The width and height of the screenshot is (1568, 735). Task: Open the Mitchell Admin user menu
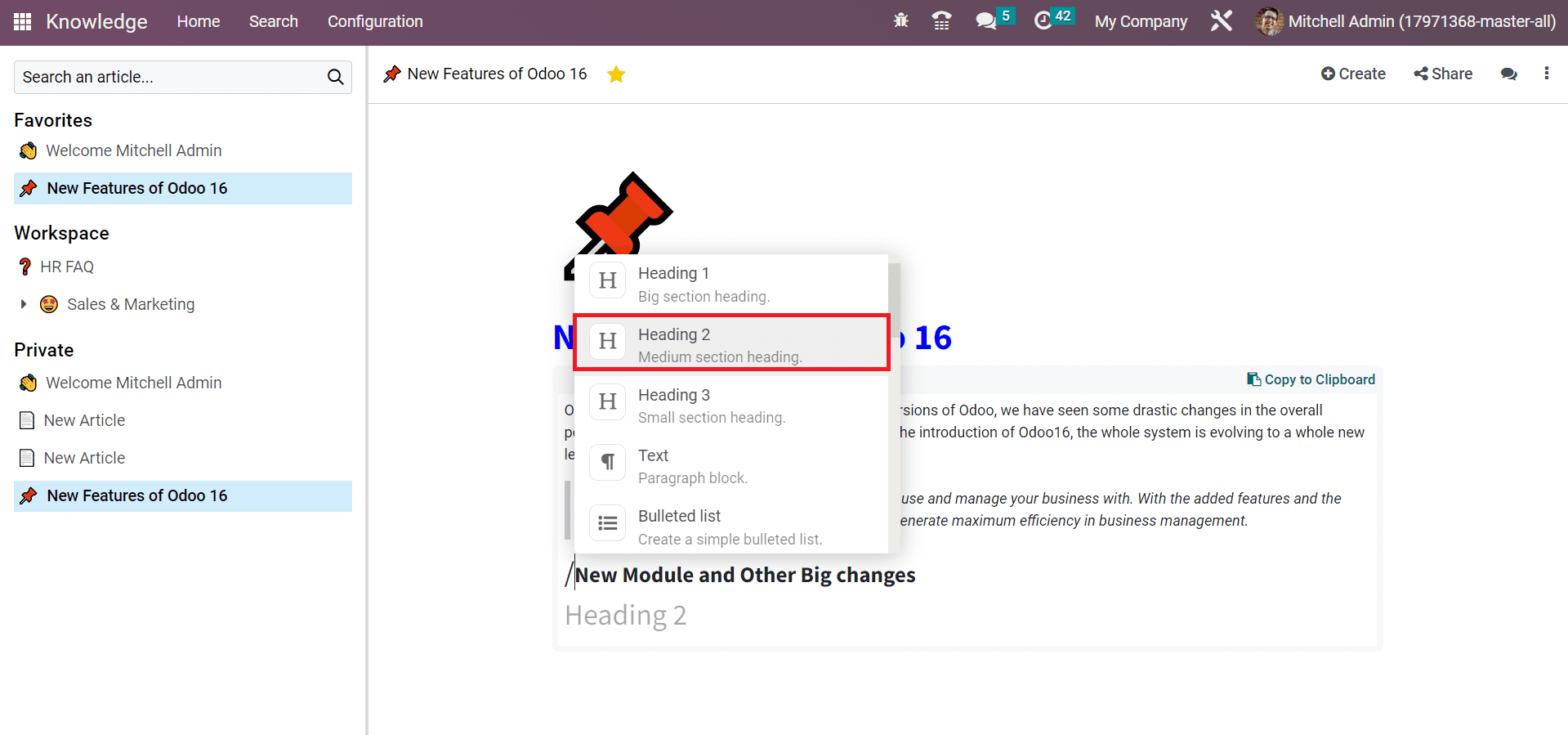pos(1406,21)
